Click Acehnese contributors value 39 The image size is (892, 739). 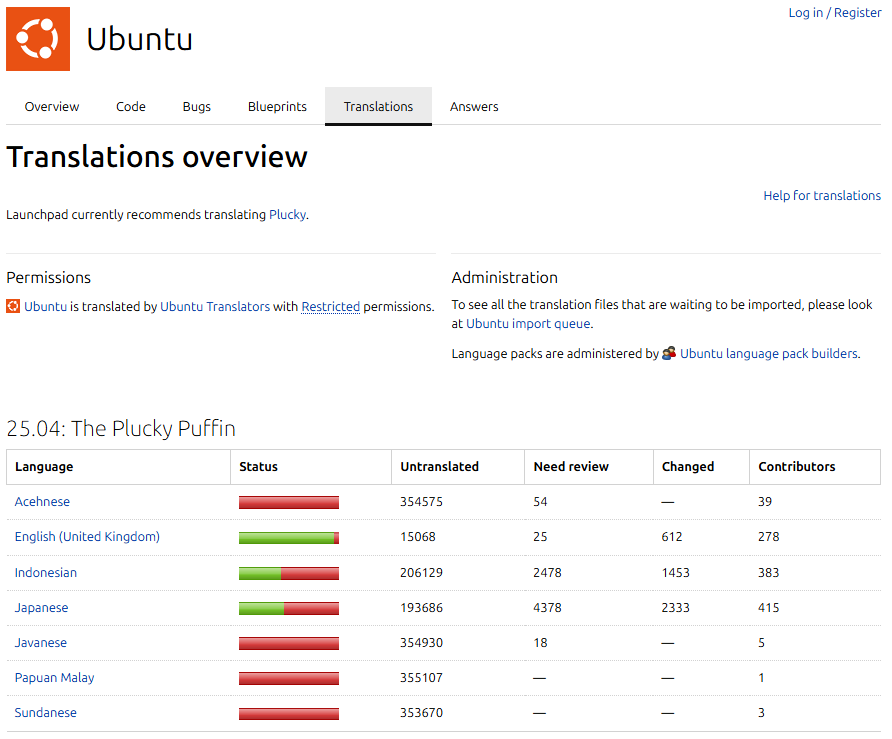pos(765,502)
